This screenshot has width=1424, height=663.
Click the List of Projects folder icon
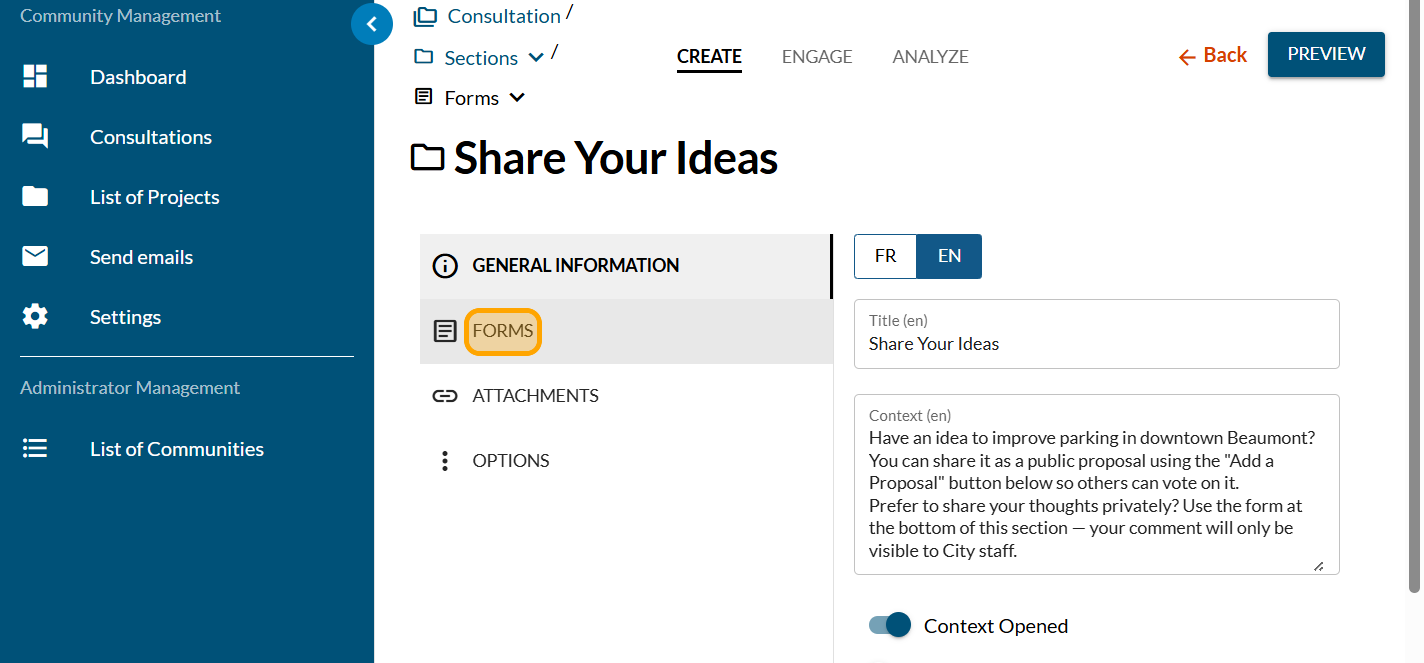click(35, 197)
